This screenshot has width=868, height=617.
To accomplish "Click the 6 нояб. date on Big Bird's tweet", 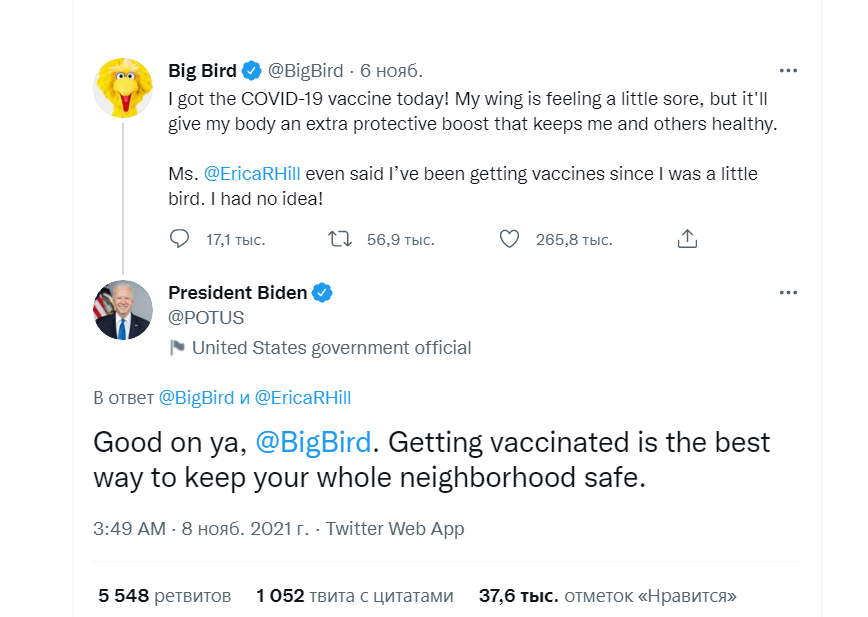I will click(391, 70).
